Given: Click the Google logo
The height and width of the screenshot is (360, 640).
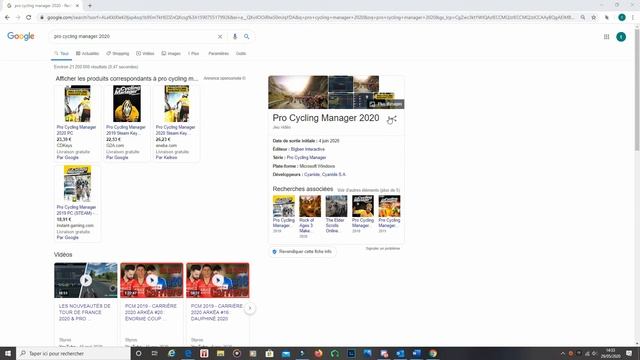Looking at the screenshot, I should [x=21, y=36].
